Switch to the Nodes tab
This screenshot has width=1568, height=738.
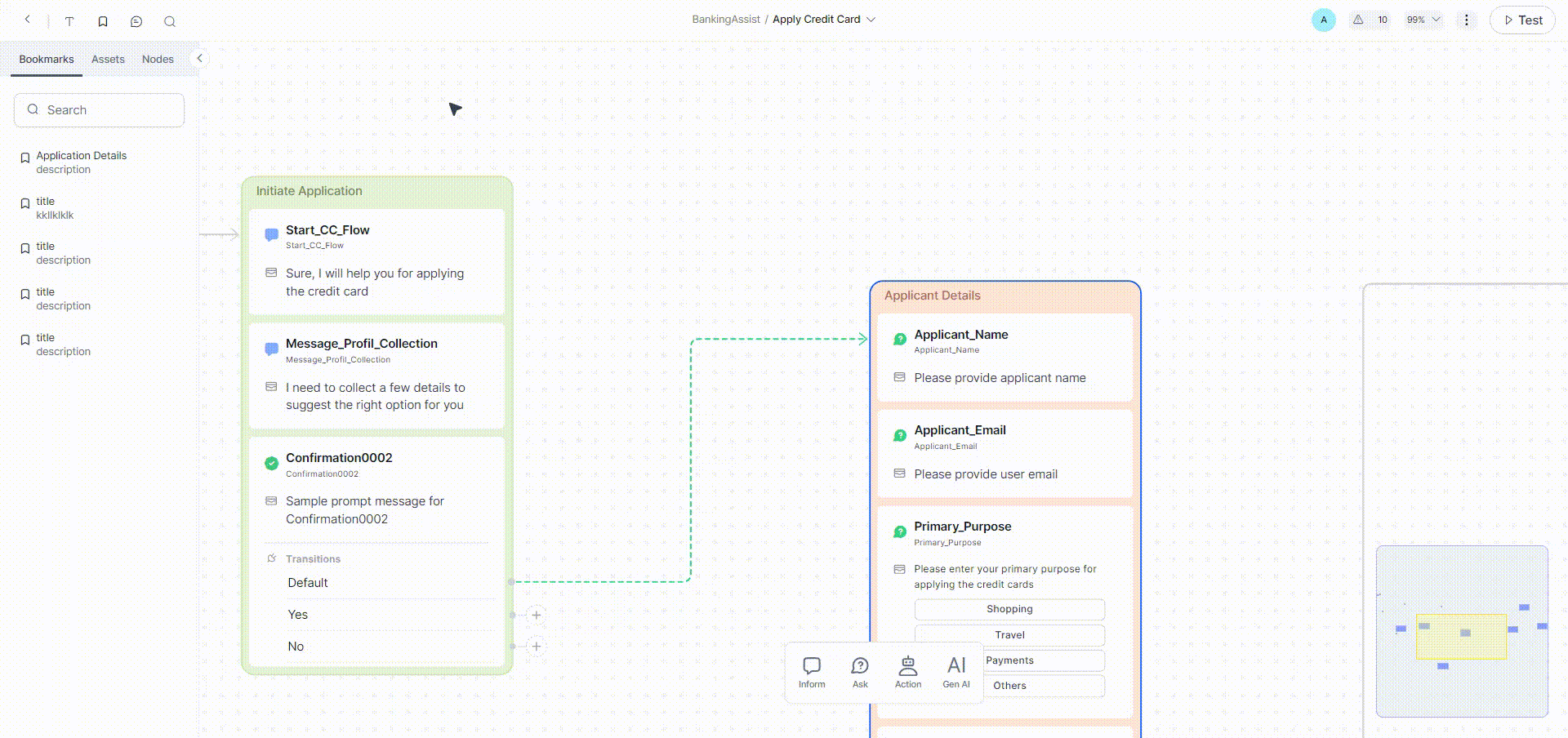[x=158, y=60]
